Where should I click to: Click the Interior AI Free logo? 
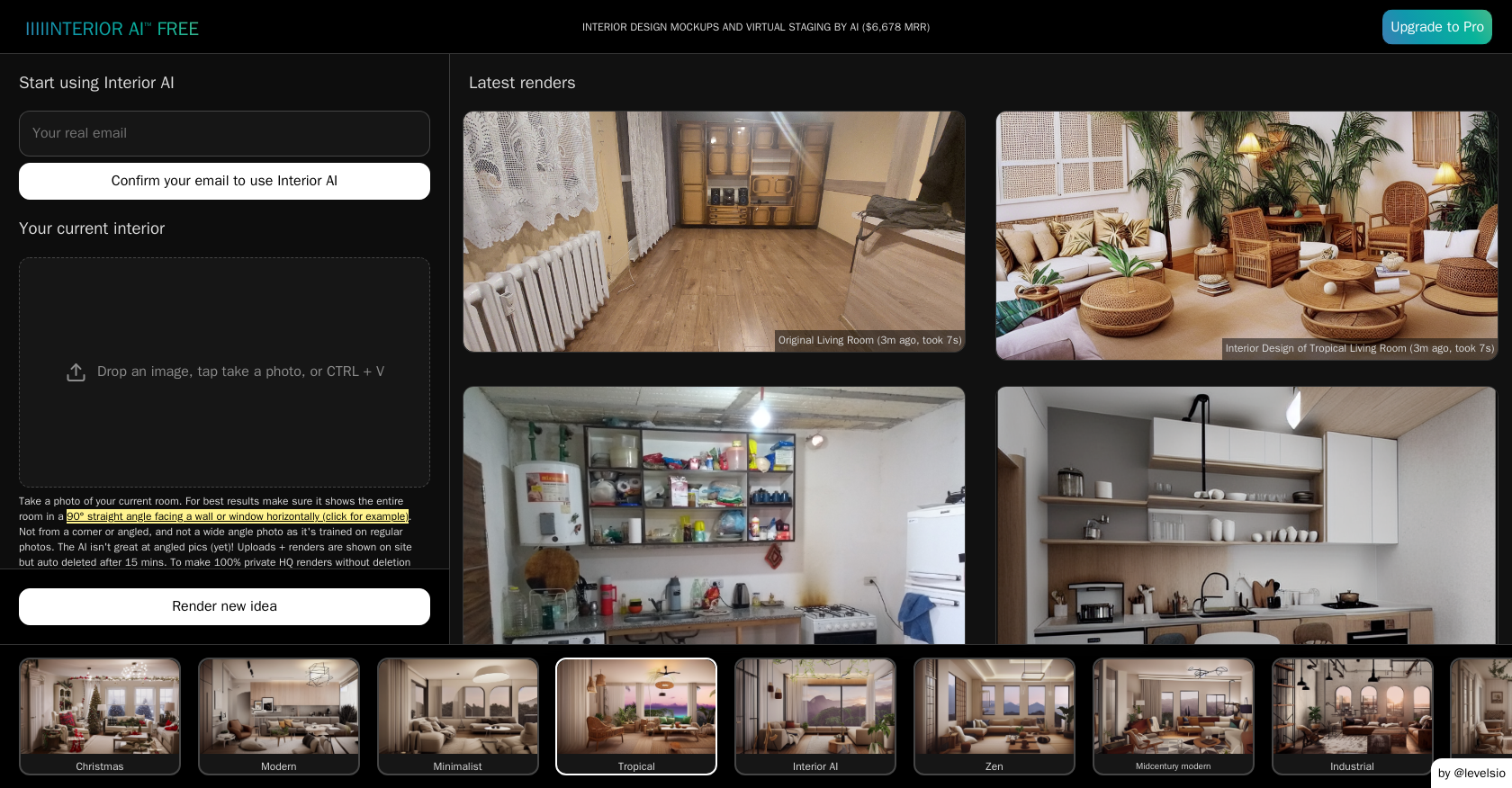click(x=112, y=29)
